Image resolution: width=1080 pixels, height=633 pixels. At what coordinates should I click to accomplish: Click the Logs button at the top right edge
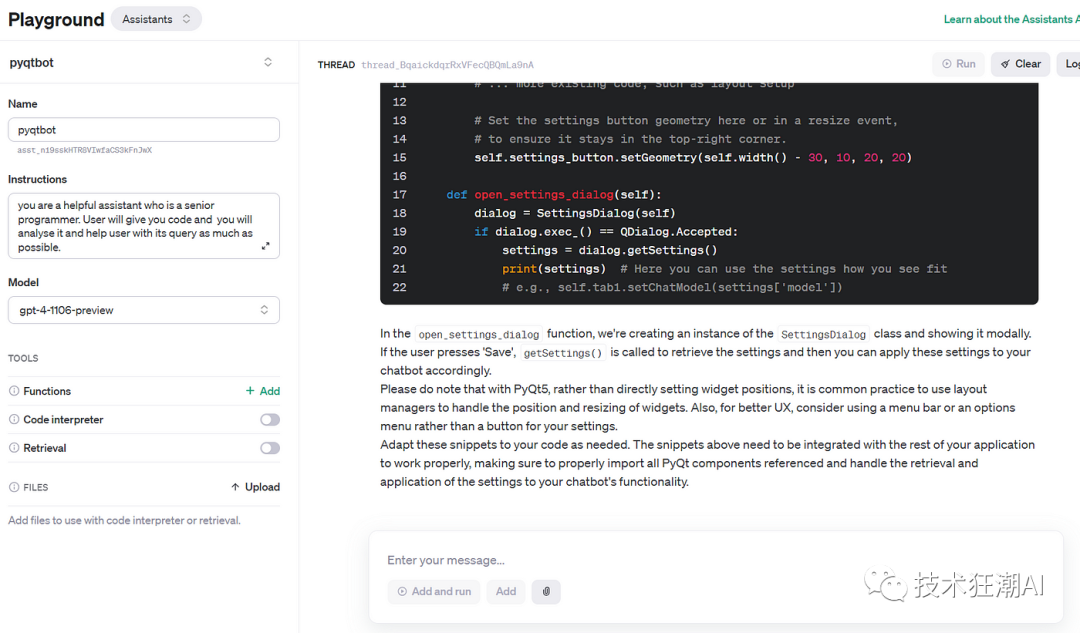point(1068,64)
